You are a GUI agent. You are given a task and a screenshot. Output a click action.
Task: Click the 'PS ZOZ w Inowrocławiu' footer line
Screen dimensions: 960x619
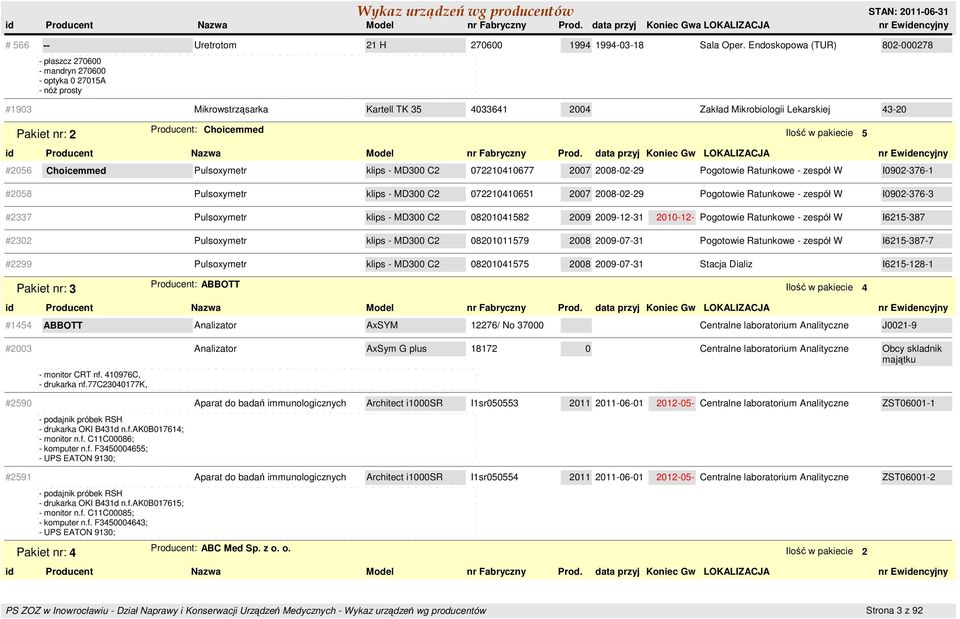tap(246, 610)
